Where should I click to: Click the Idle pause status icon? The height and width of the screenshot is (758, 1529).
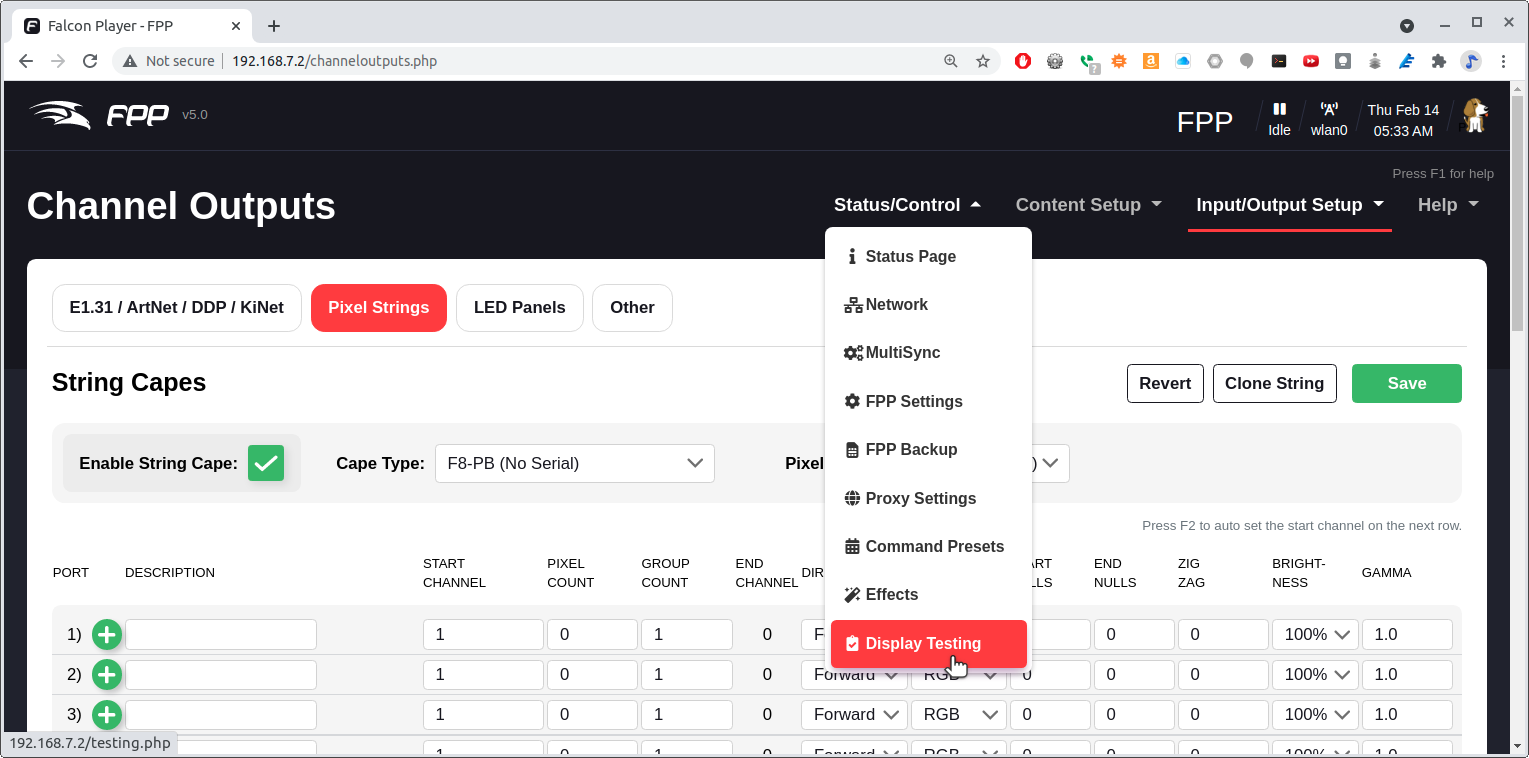[1279, 110]
